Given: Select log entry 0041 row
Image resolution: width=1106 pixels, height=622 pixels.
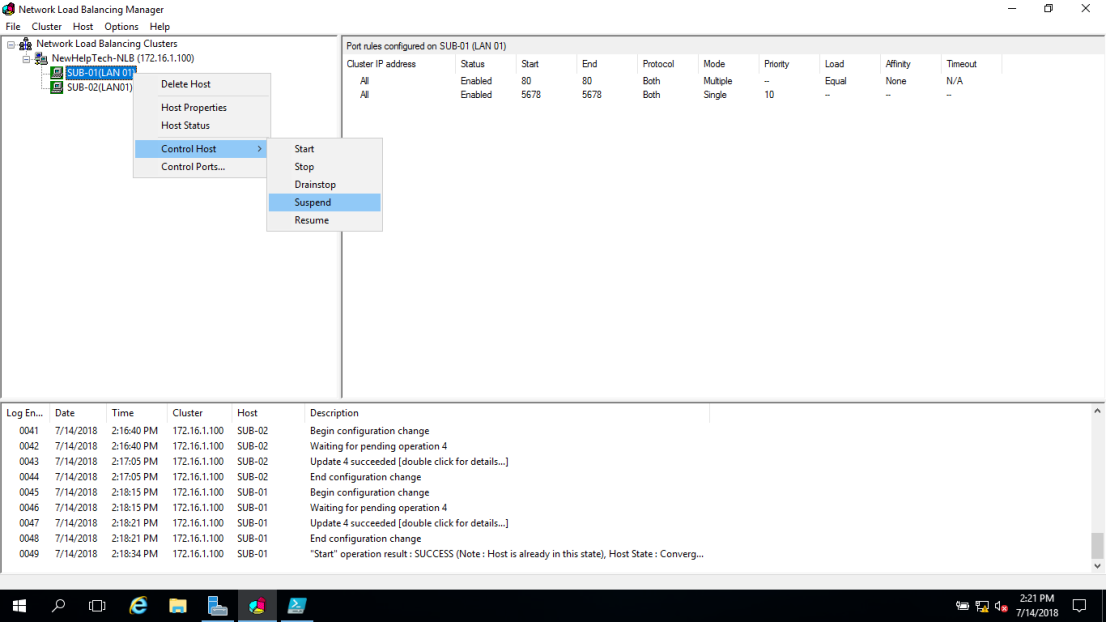Looking at the screenshot, I should point(356,431).
